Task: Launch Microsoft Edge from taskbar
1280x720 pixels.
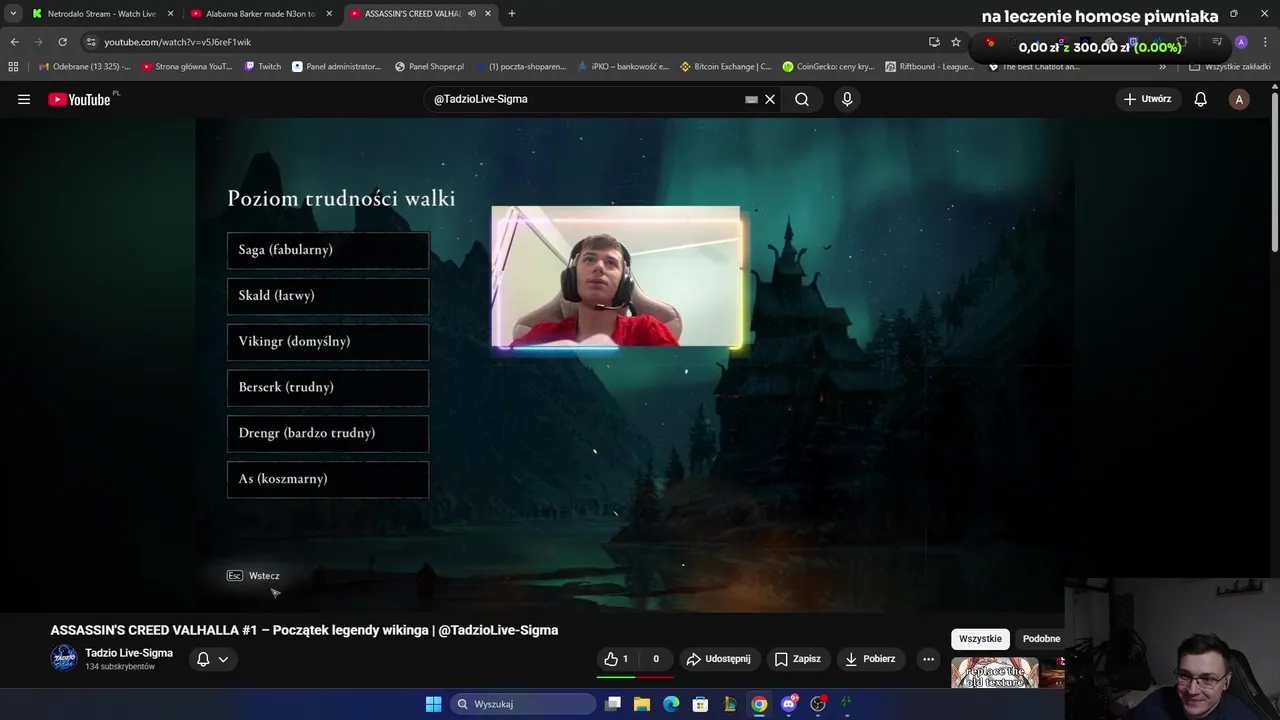Action: point(671,704)
